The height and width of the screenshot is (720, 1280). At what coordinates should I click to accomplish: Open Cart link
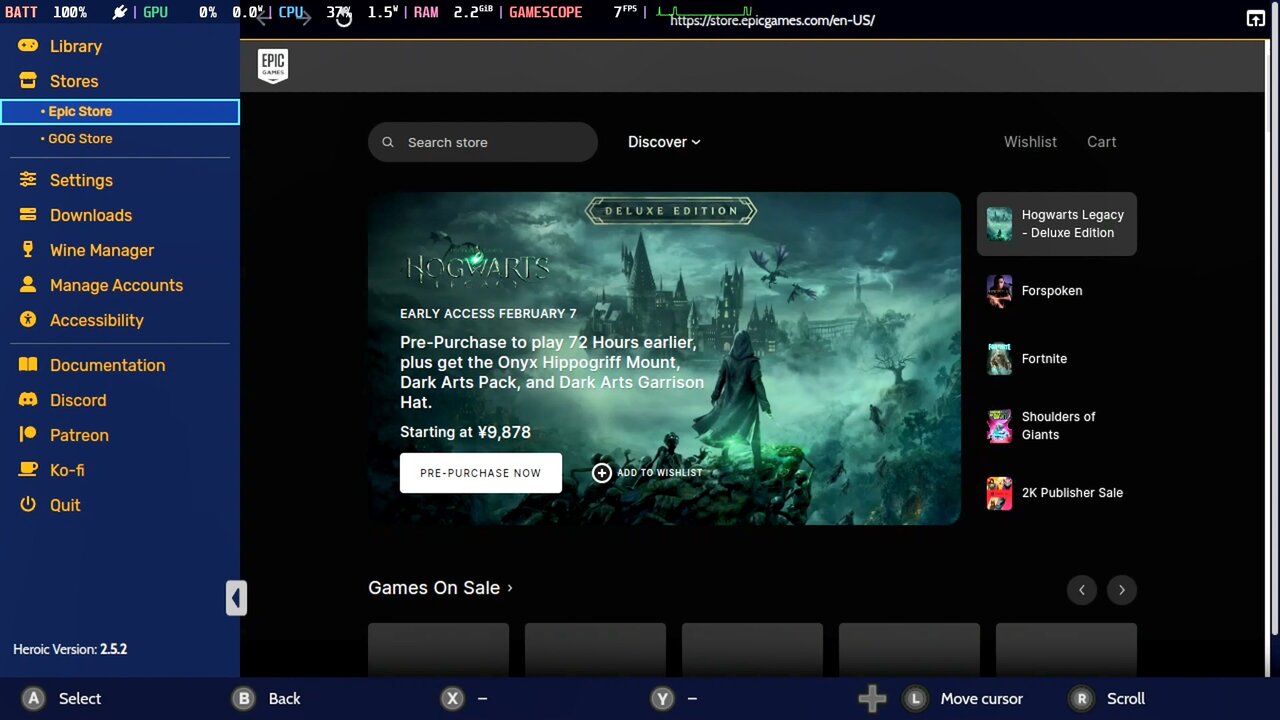tap(1101, 142)
